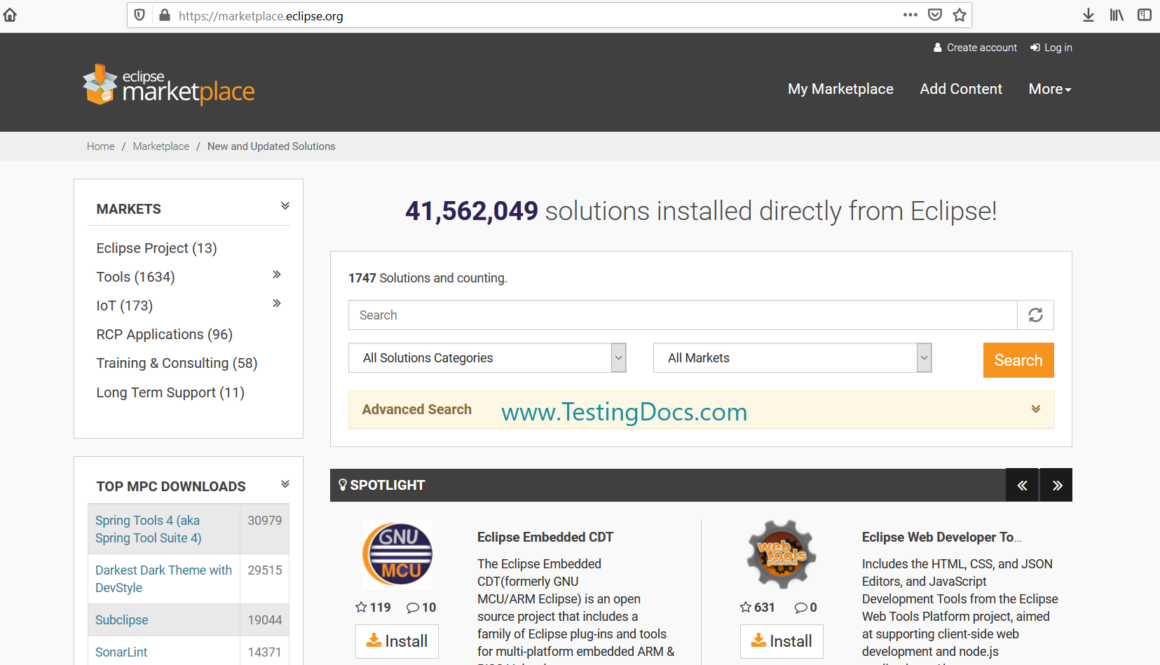Open the All Markets dropdown
The height and width of the screenshot is (665, 1160).
[792, 358]
